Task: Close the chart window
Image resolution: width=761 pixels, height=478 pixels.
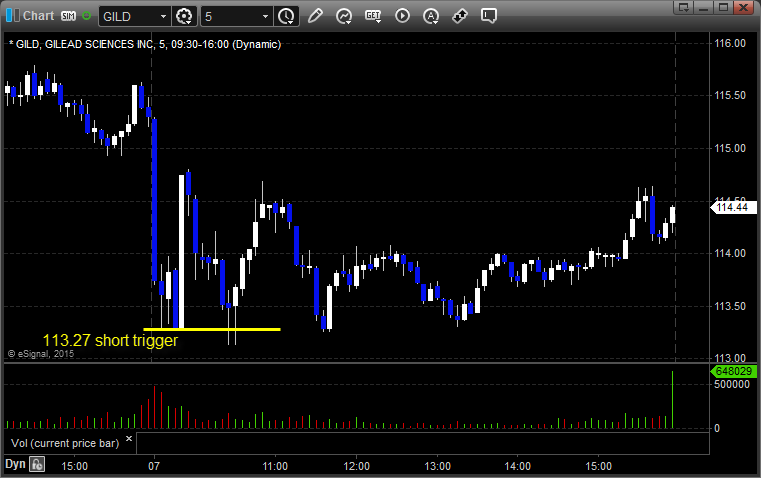Action: 743,7
